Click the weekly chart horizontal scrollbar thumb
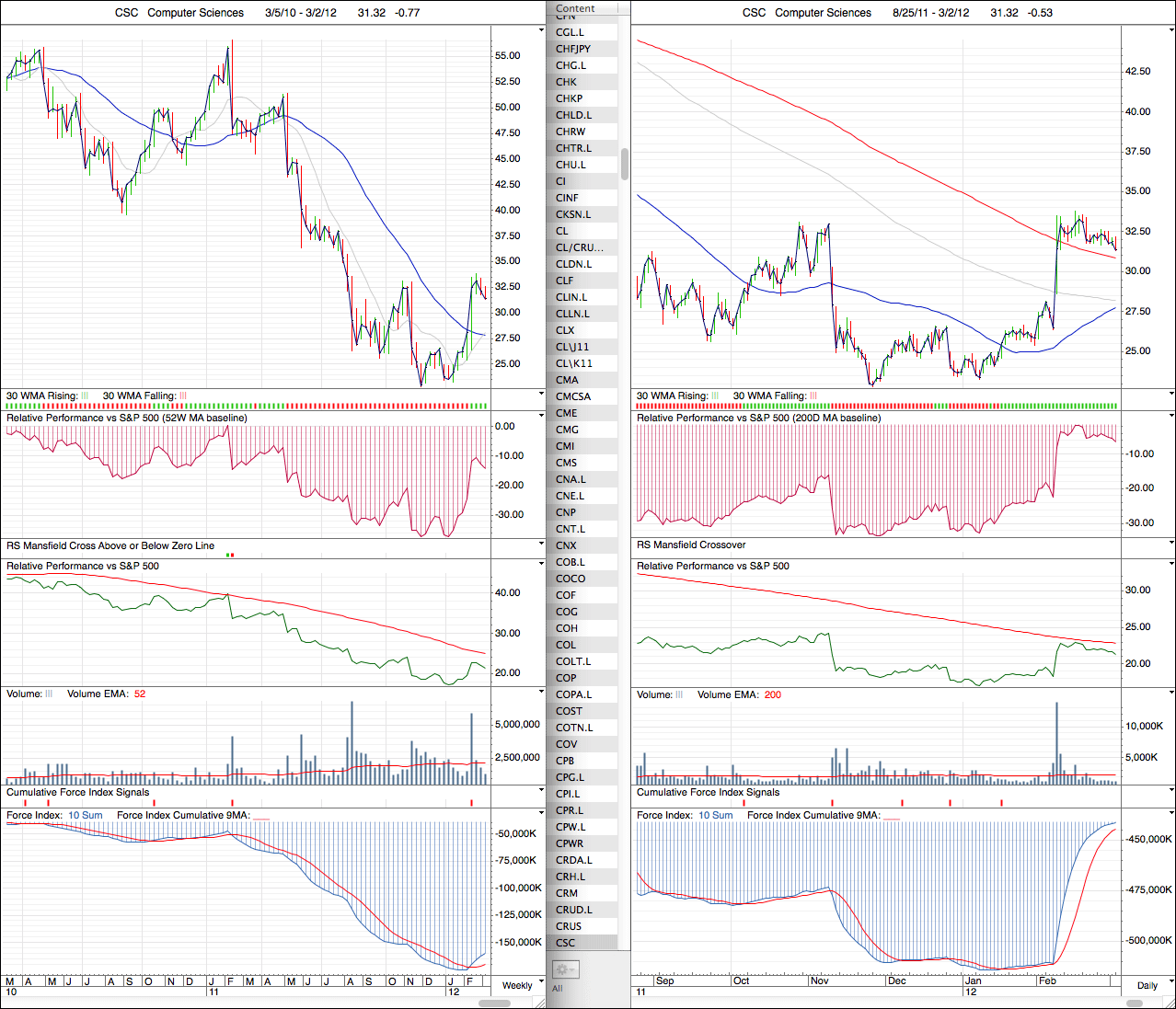The image size is (1176, 1009). tap(494, 1003)
